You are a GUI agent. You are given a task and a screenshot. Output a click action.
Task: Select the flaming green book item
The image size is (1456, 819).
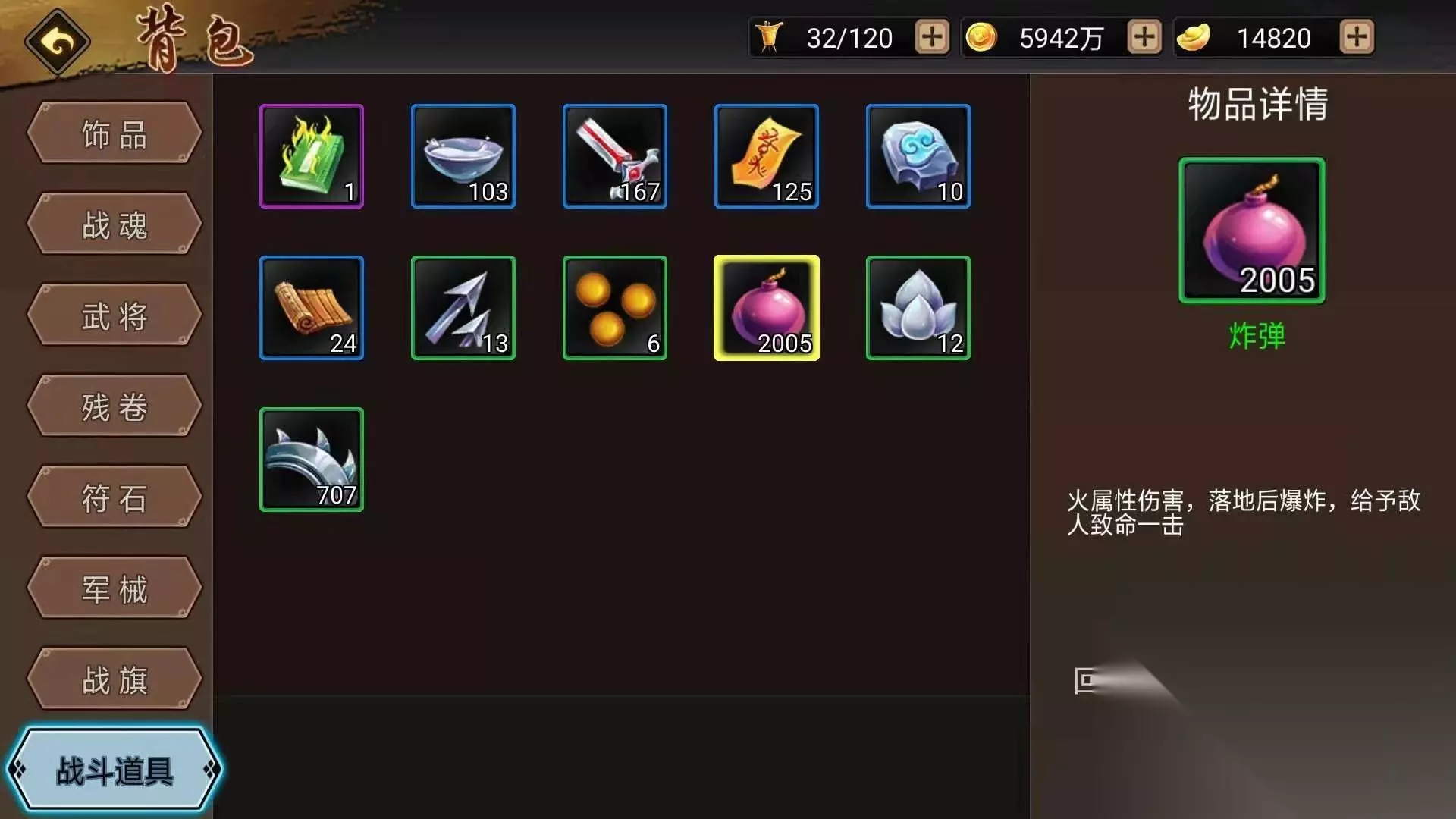coord(312,156)
